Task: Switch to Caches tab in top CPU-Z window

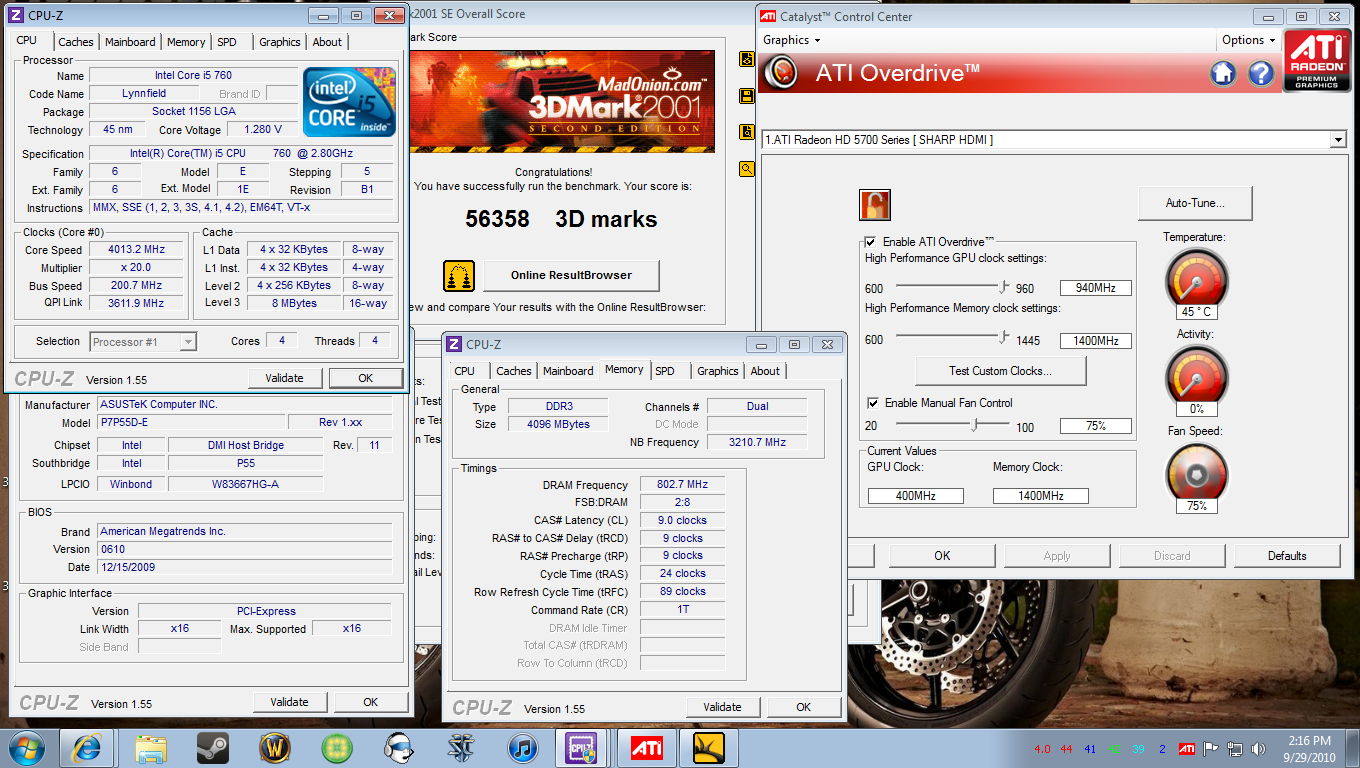Action: 75,42
